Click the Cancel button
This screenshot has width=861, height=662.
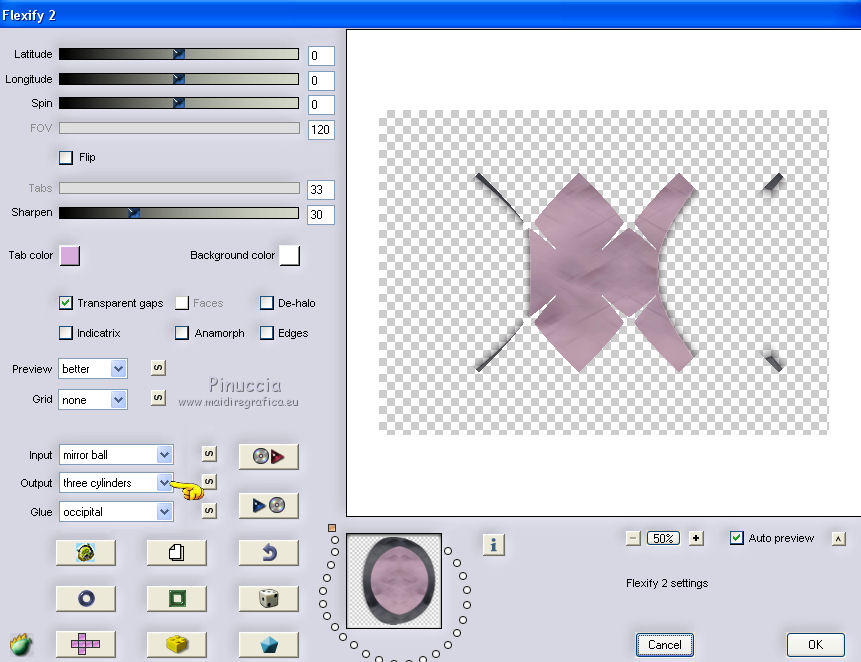(664, 644)
